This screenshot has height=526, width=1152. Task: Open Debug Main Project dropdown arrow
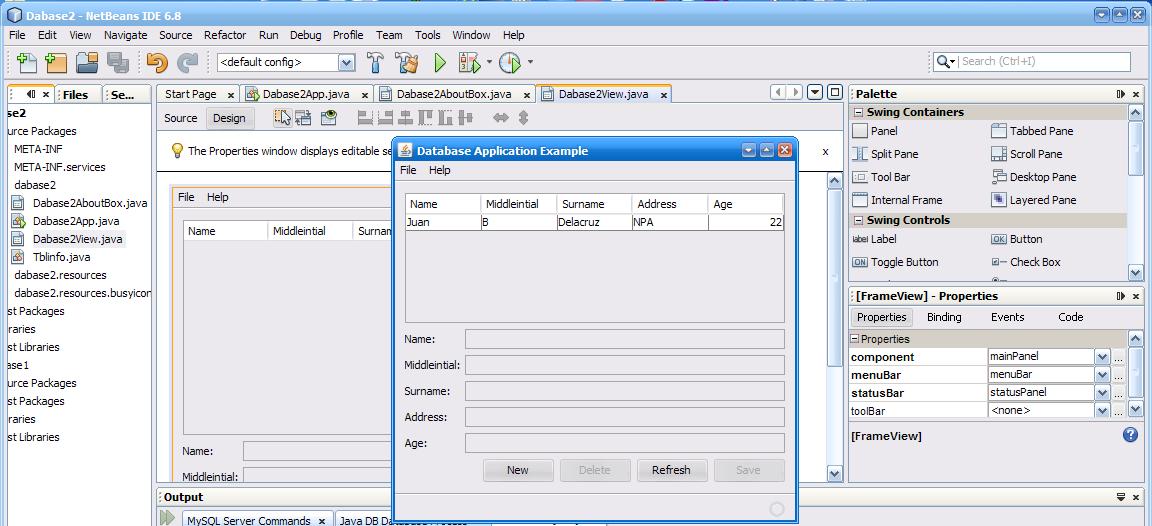coord(489,62)
